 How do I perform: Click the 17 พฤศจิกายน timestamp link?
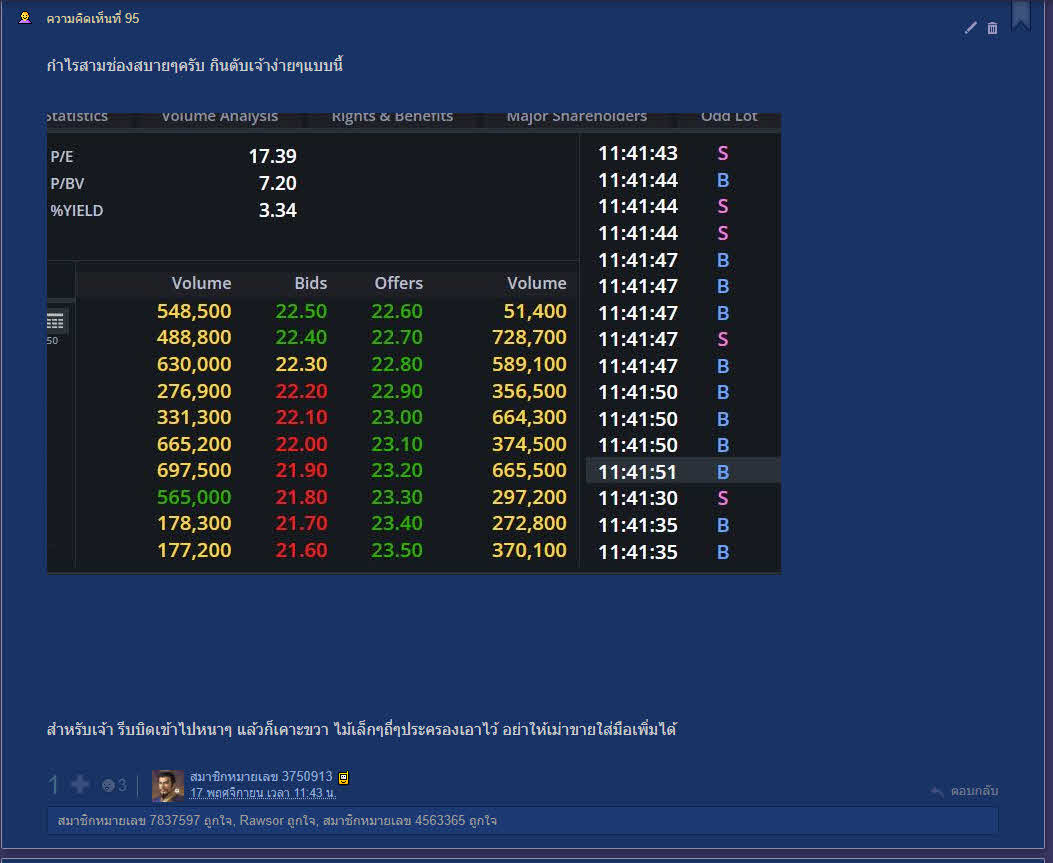click(x=263, y=792)
